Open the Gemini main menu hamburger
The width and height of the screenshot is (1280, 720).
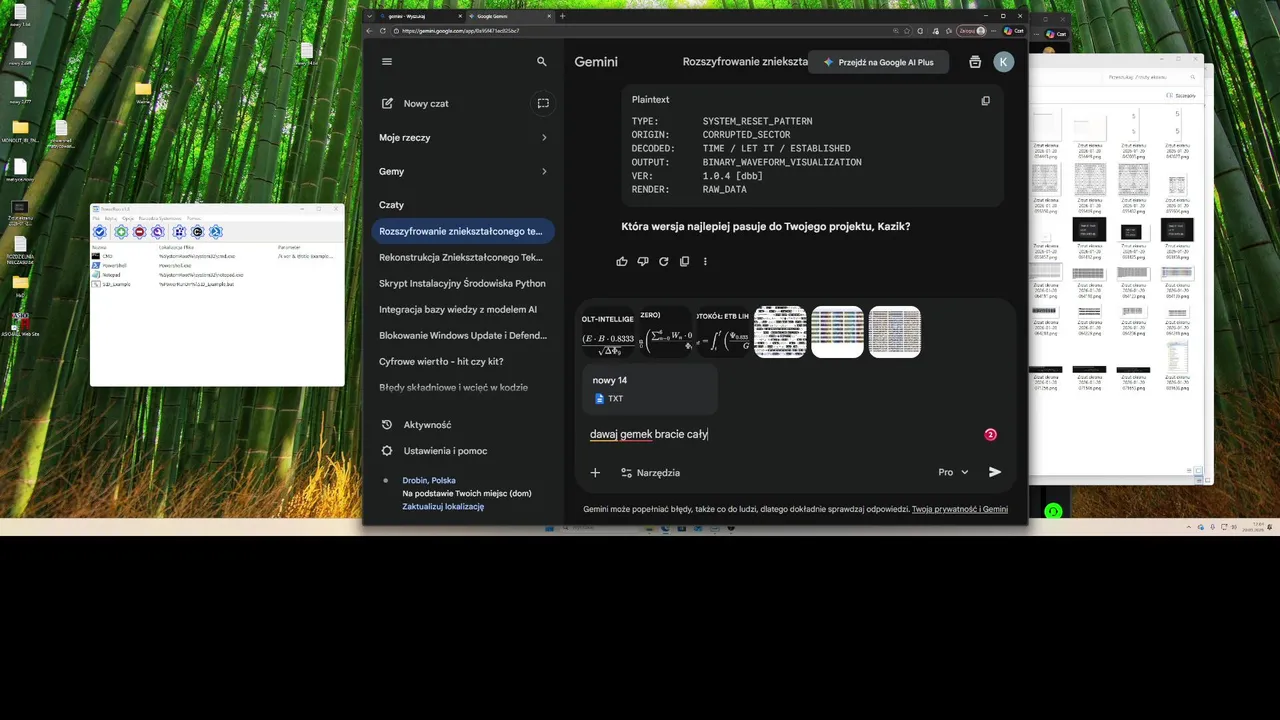[387, 61]
